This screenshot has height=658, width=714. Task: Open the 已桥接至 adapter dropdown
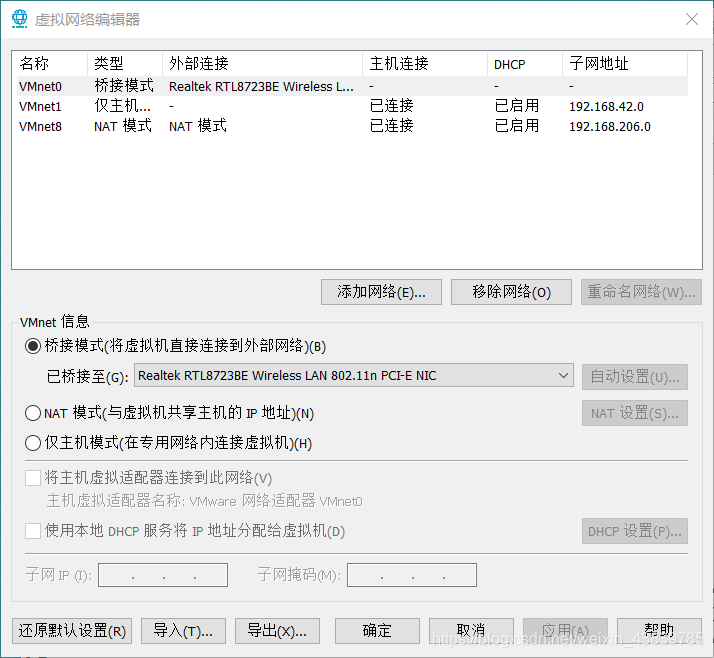tap(353, 375)
